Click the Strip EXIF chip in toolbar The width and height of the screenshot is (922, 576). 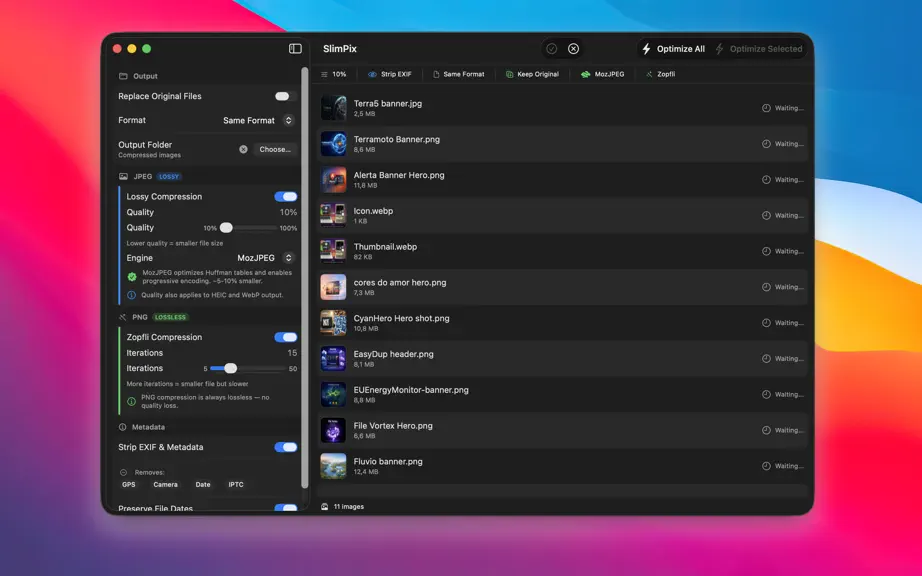389,74
